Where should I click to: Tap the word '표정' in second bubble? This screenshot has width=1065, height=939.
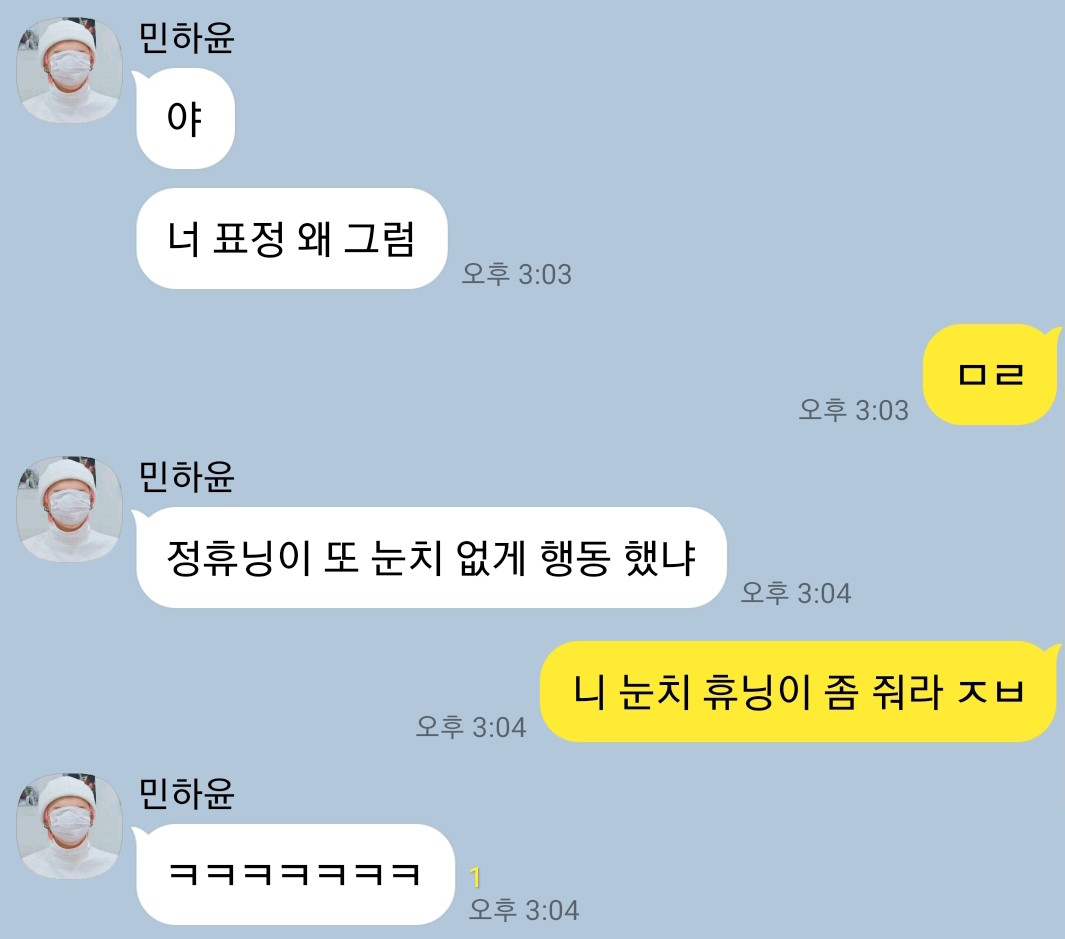point(249,239)
